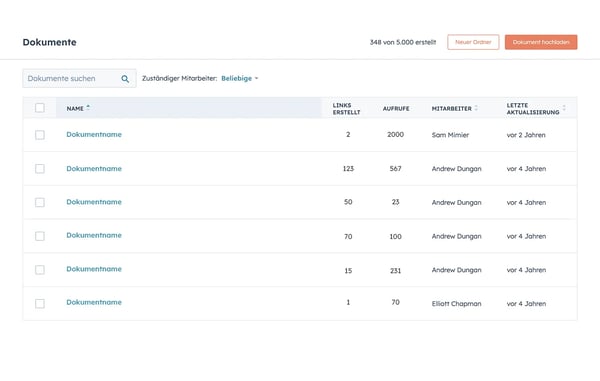The height and width of the screenshot is (381, 600).
Task: Click the Neuer Ordner button
Action: click(x=473, y=42)
